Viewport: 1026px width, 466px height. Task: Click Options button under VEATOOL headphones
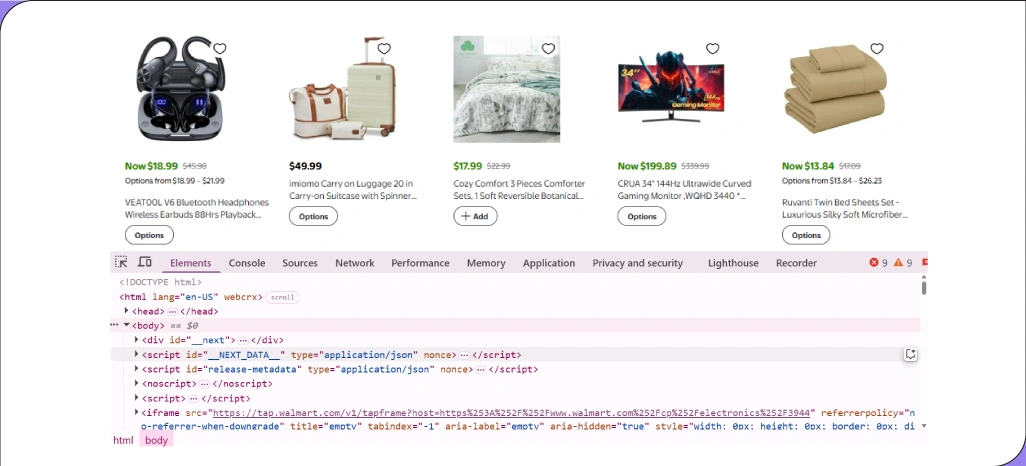click(x=149, y=235)
